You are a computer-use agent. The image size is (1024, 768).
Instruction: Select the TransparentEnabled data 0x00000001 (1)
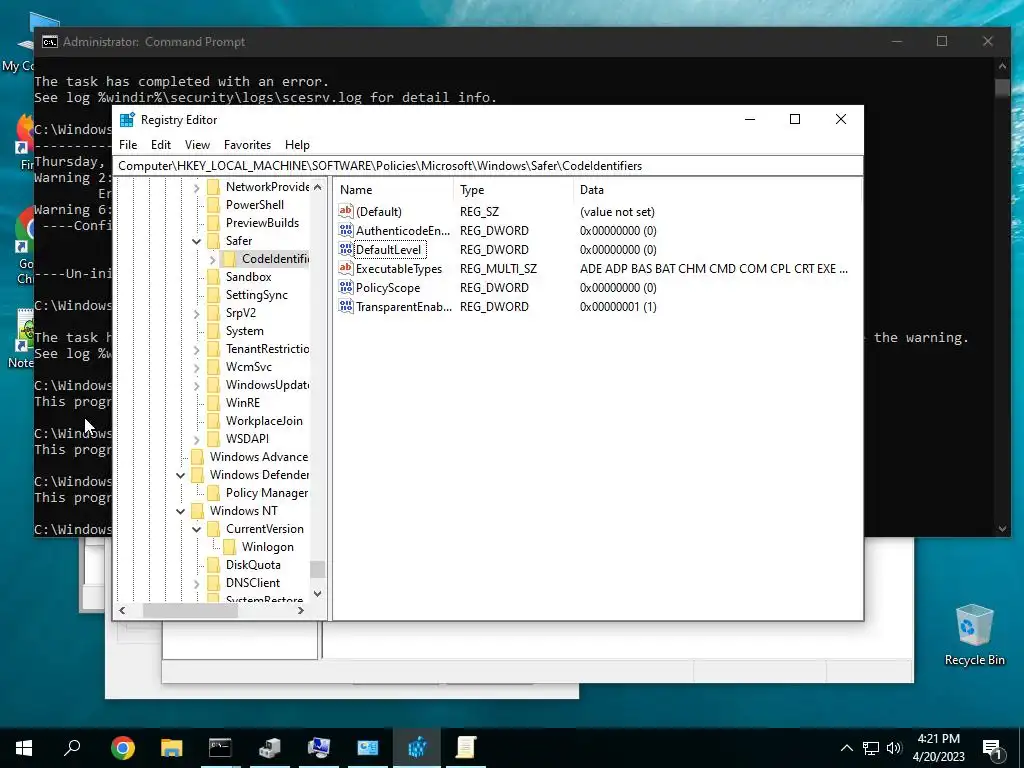click(618, 307)
